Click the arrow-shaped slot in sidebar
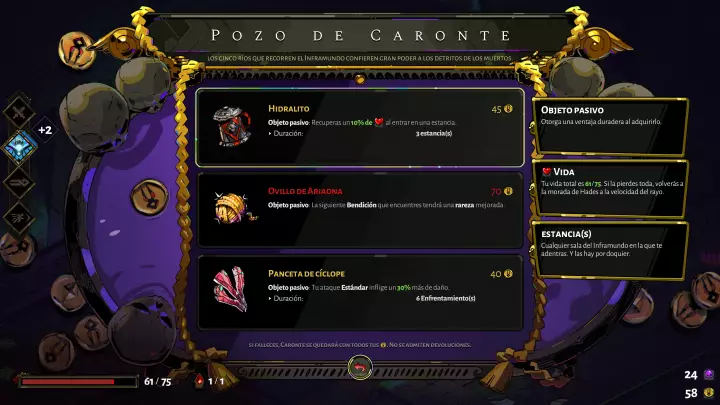 [x=19, y=183]
